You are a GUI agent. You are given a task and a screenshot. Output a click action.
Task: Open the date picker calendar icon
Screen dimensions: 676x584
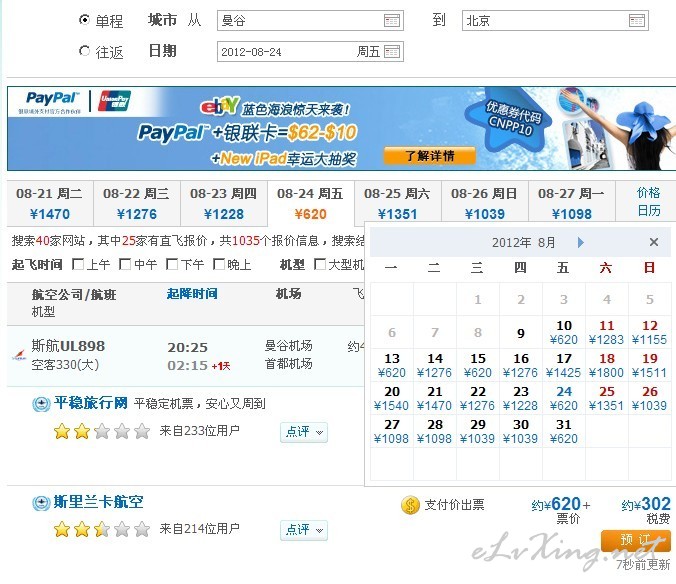392,52
